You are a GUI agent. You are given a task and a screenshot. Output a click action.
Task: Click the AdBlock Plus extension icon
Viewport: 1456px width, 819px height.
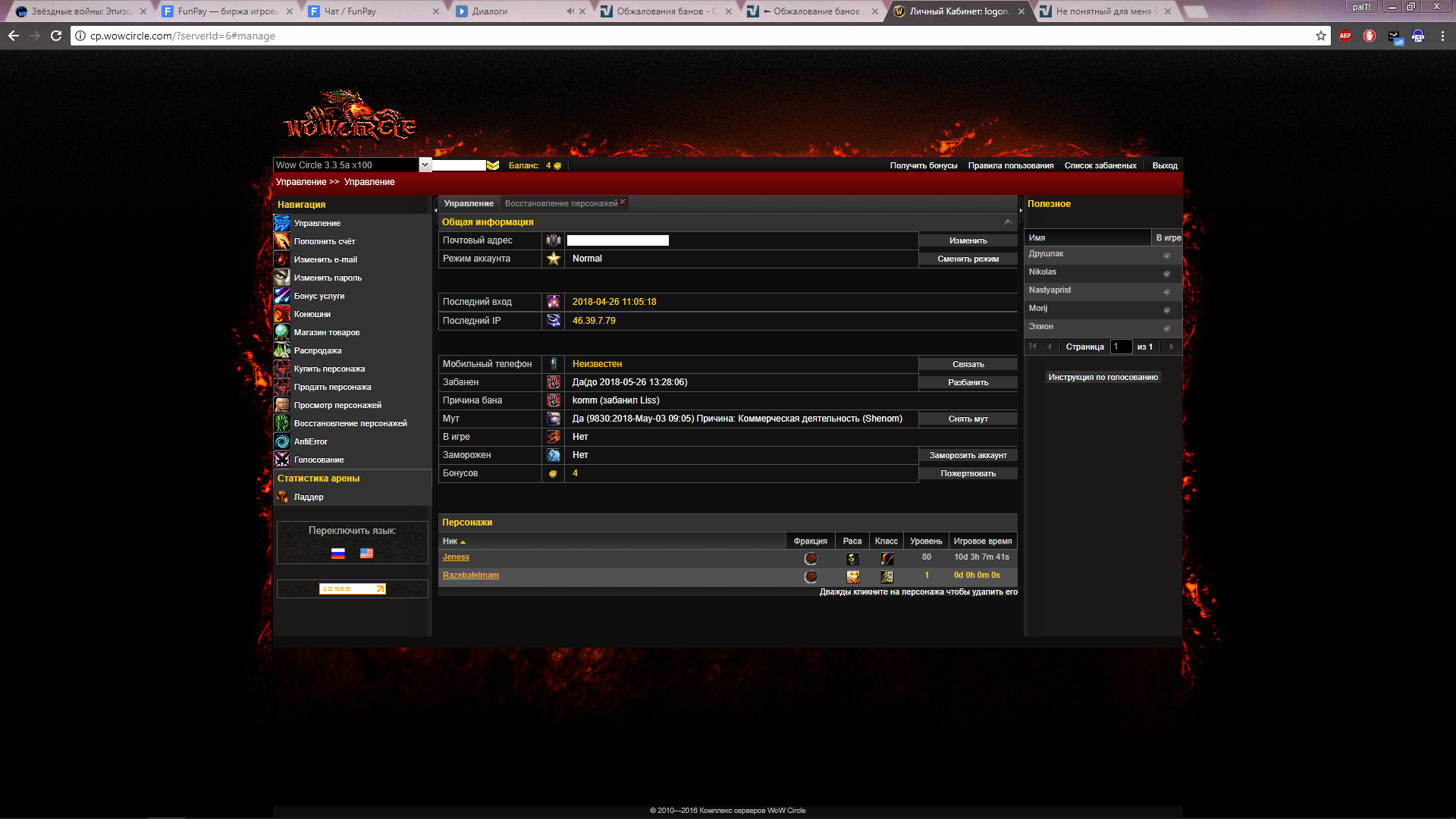click(1345, 36)
